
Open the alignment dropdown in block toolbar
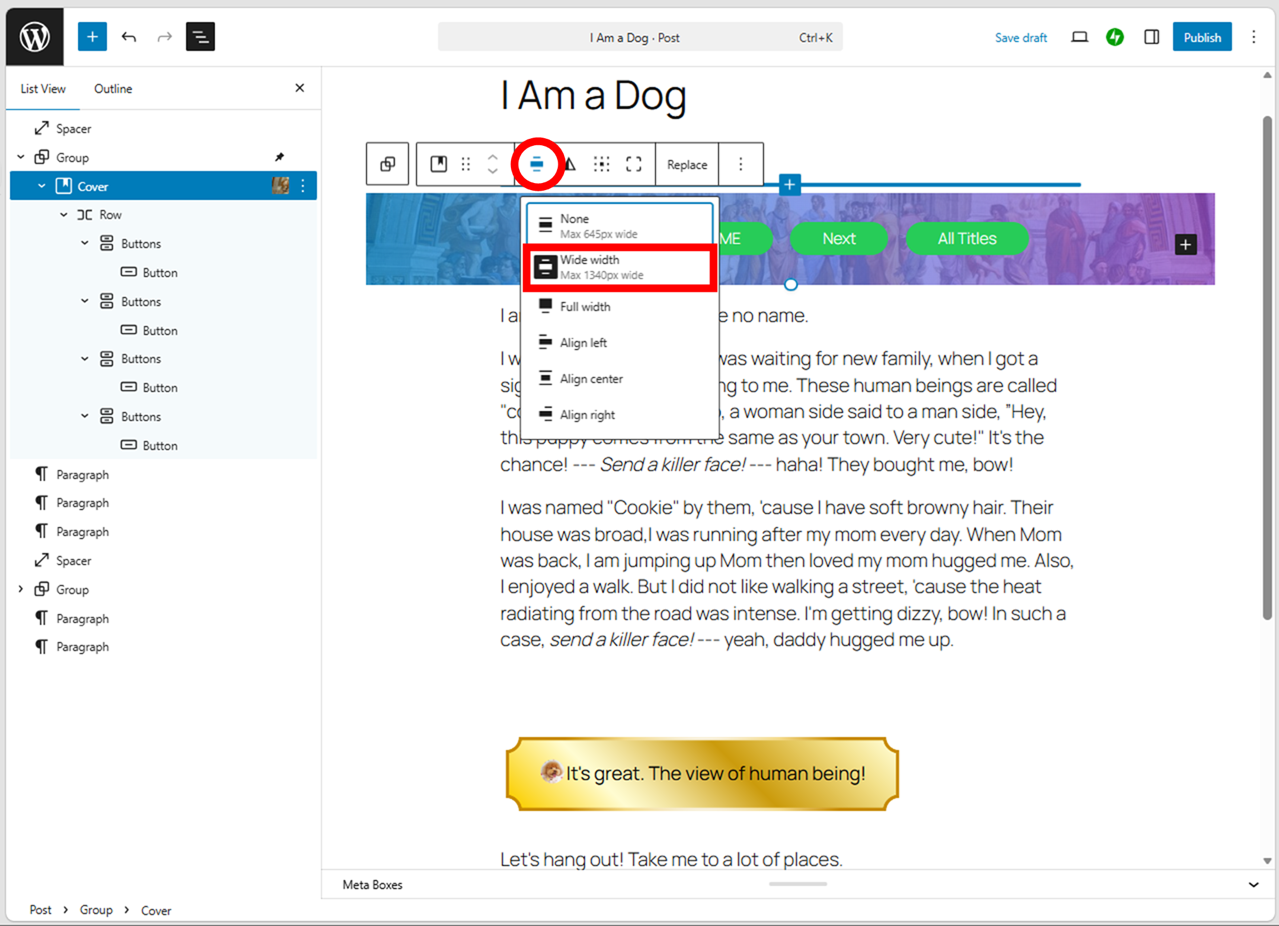click(537, 165)
